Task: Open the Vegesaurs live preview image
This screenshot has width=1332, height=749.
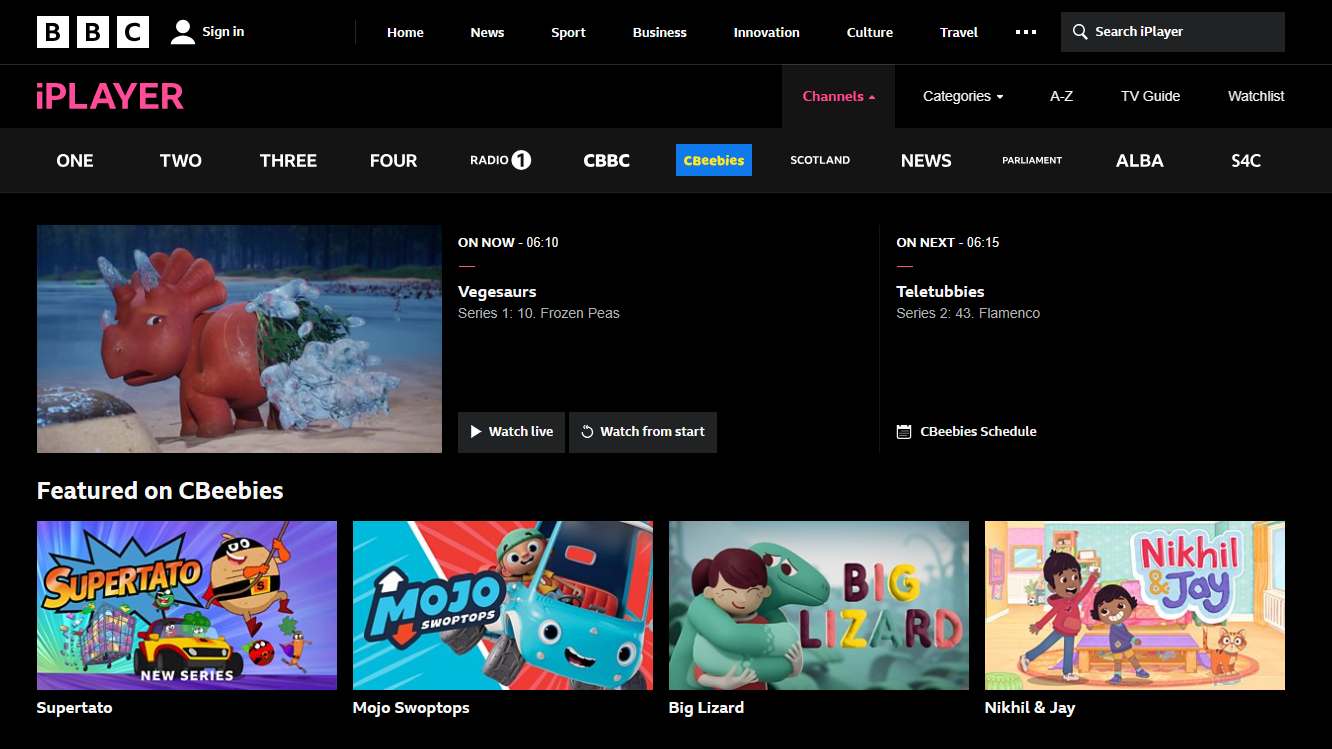Action: 239,339
